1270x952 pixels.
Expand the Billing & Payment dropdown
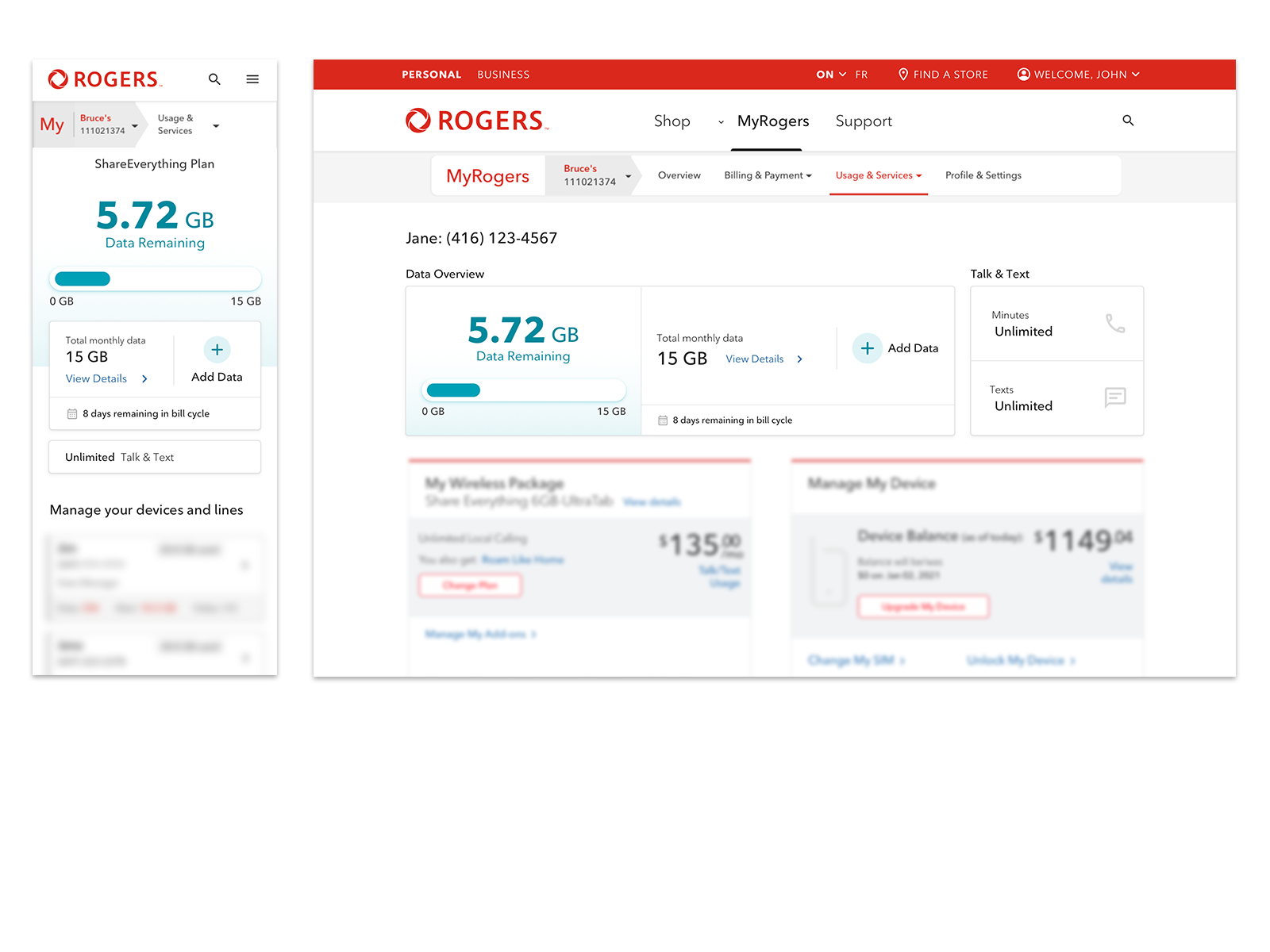809,176
